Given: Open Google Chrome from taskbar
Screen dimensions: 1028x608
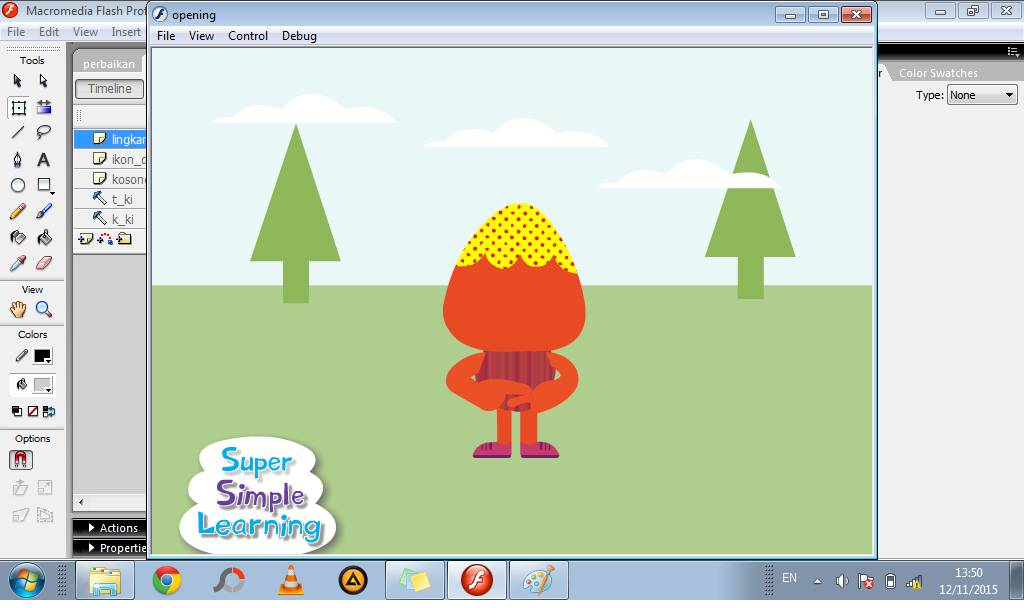Looking at the screenshot, I should pyautogui.click(x=167, y=580).
